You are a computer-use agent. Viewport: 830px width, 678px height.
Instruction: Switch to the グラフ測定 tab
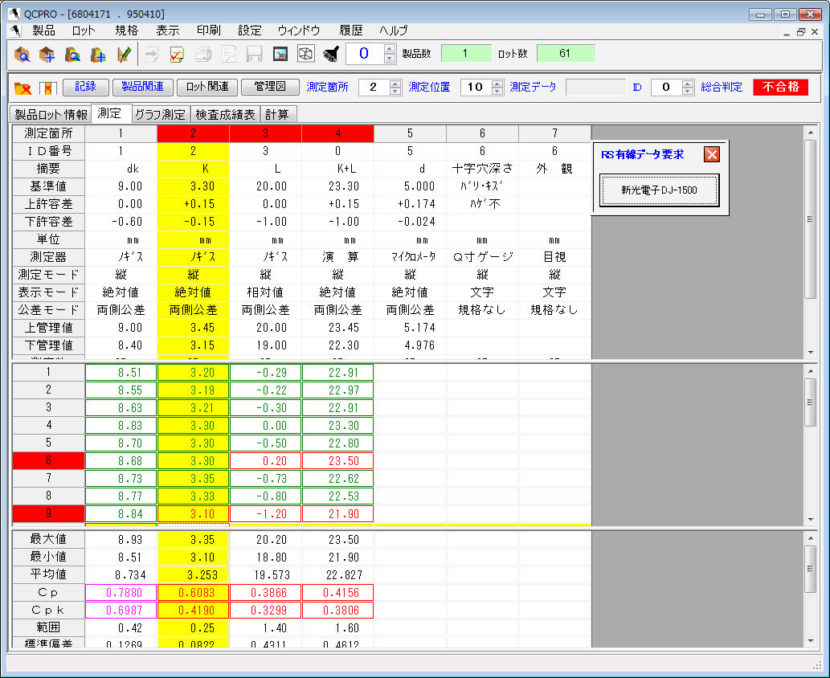click(160, 114)
